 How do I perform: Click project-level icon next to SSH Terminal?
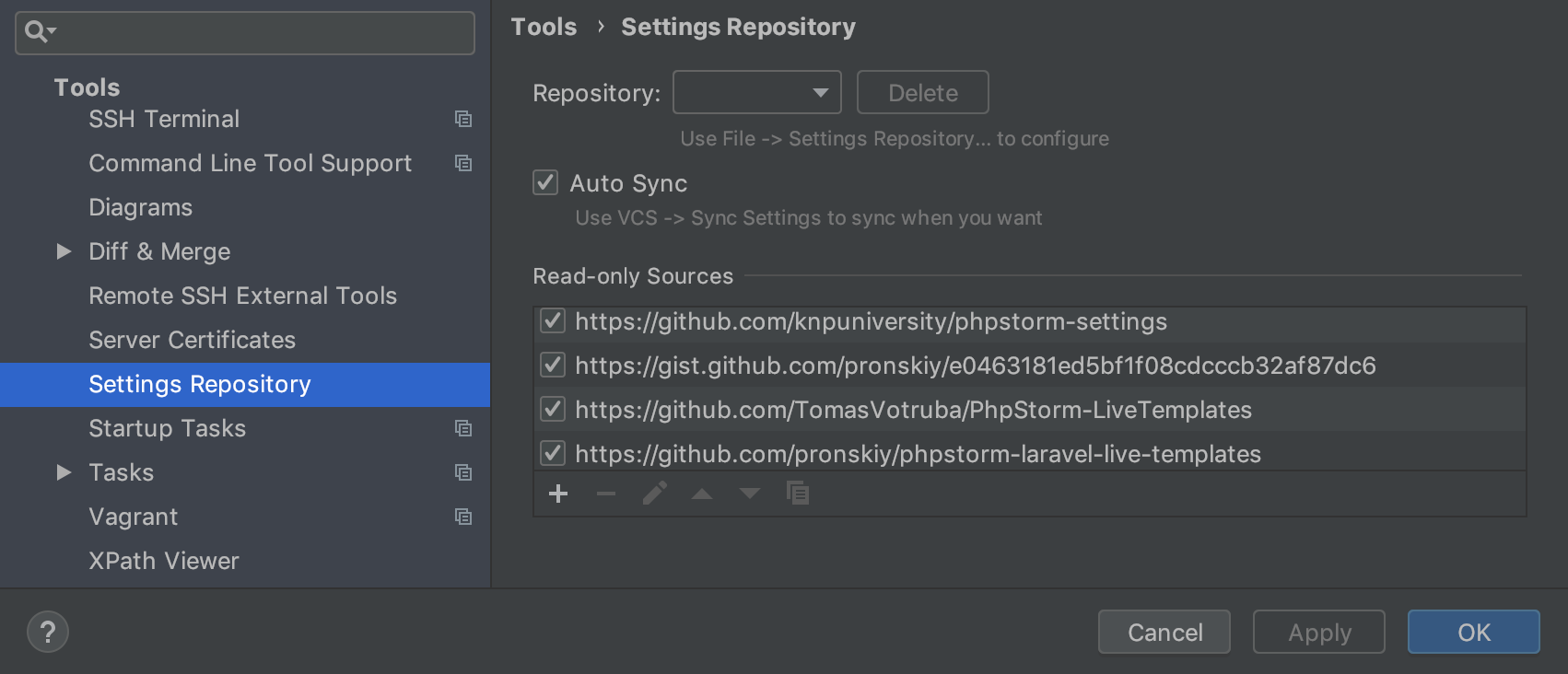(463, 119)
